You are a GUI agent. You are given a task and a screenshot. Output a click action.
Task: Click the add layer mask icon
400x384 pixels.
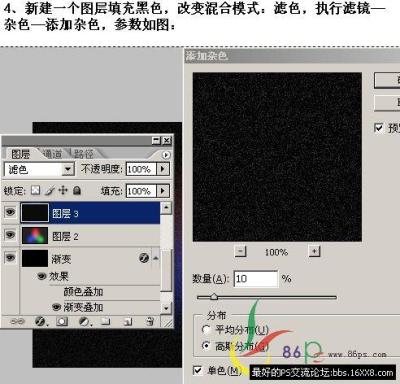point(62,321)
